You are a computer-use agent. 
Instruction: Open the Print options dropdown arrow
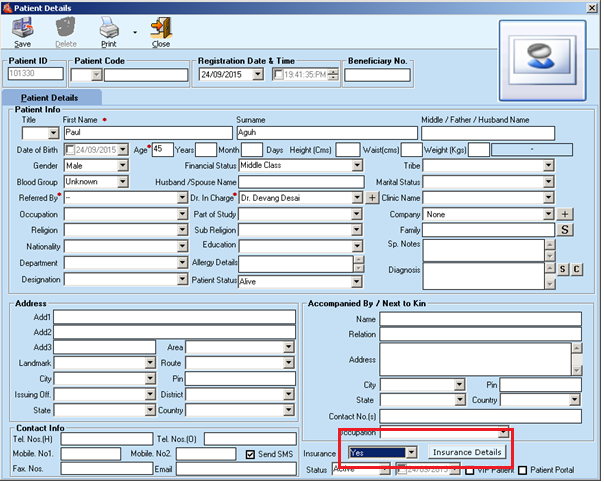tap(135, 34)
